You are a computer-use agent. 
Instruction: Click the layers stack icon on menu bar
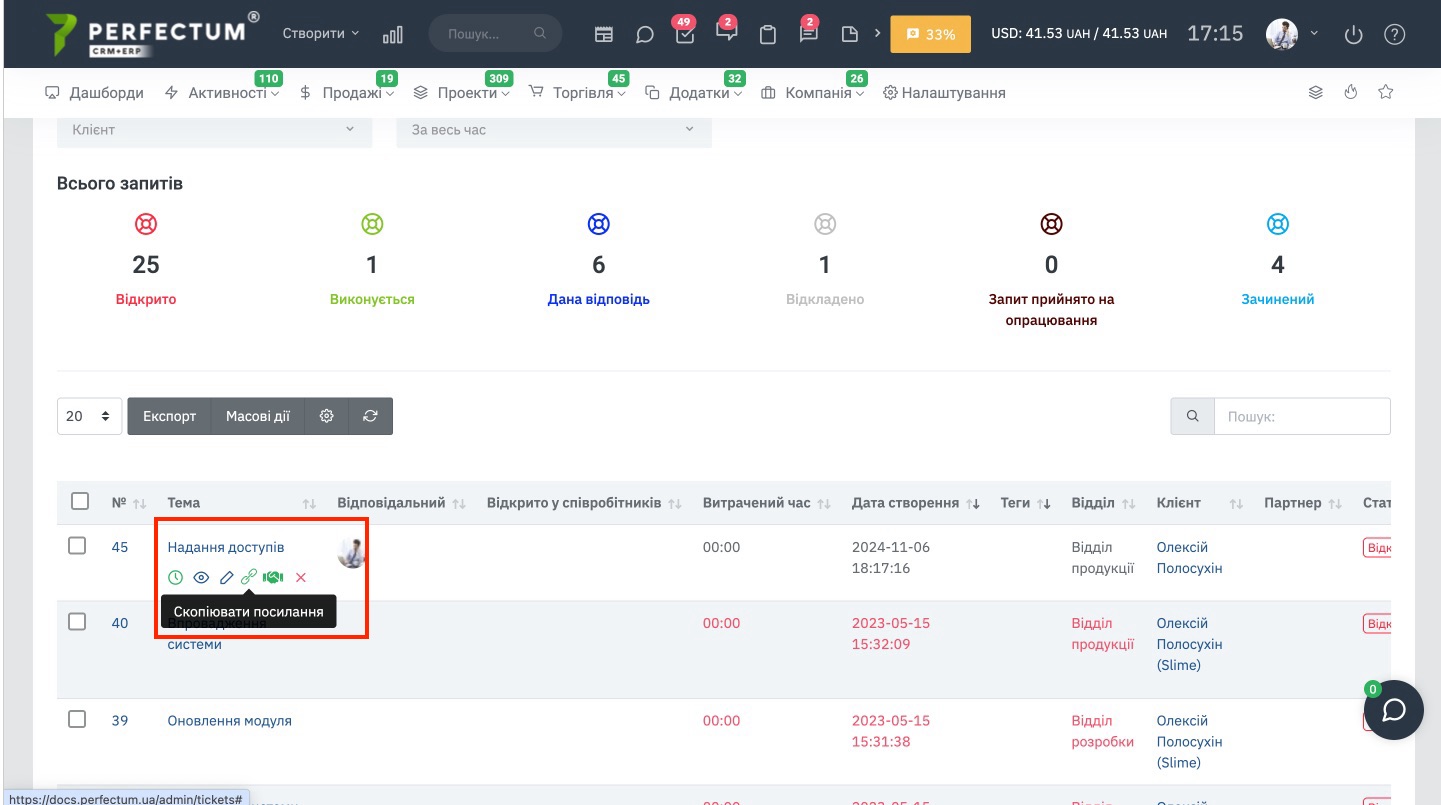(1316, 92)
